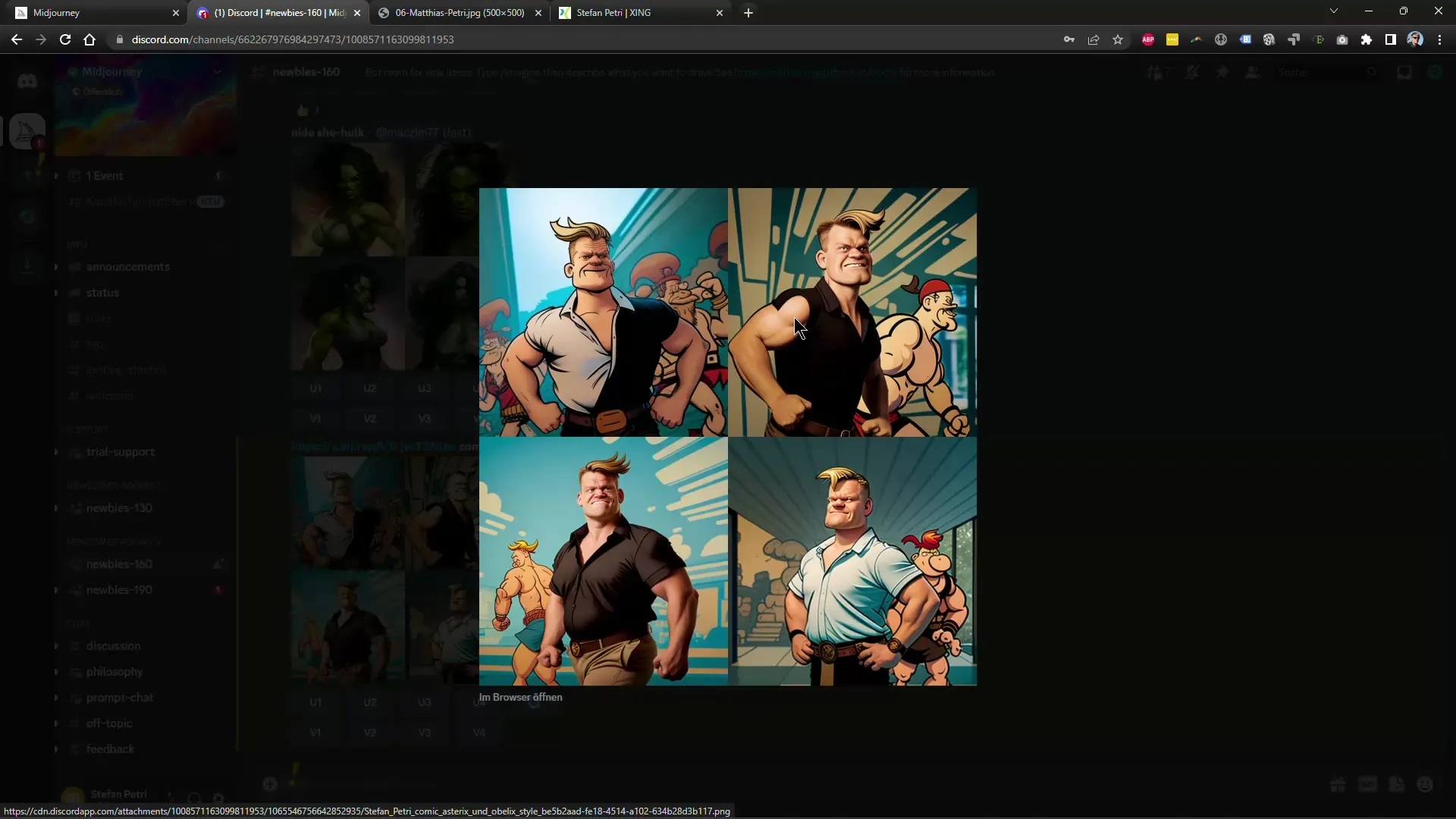Open the grey corner-arrows extension icon
The height and width of the screenshot is (819, 1456).
pos(1294,39)
